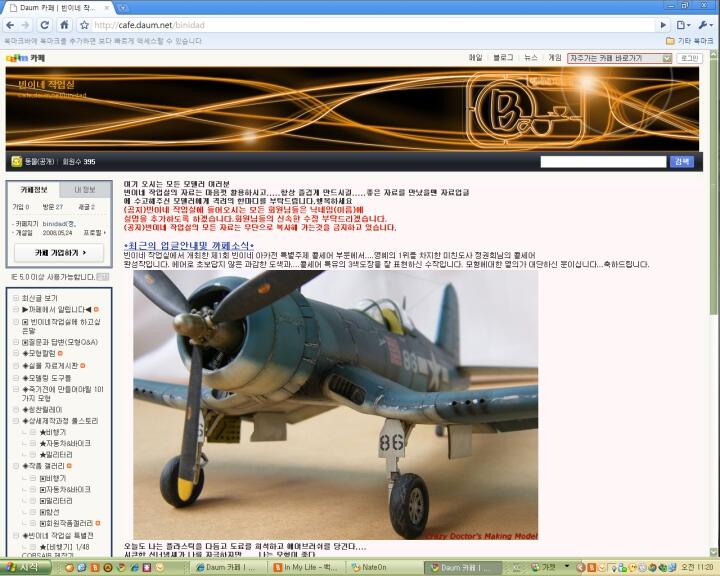Open the page menu icon
Image resolution: width=720 pixels, height=576 pixels.
[x=683, y=24]
